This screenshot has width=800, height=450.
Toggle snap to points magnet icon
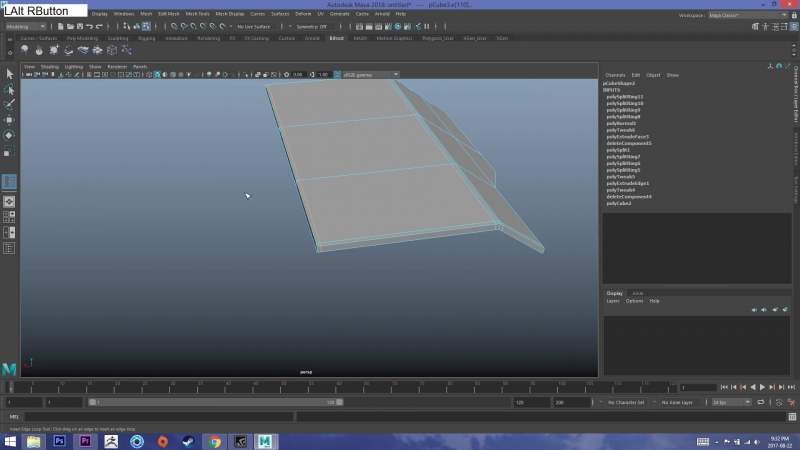click(x=194, y=27)
